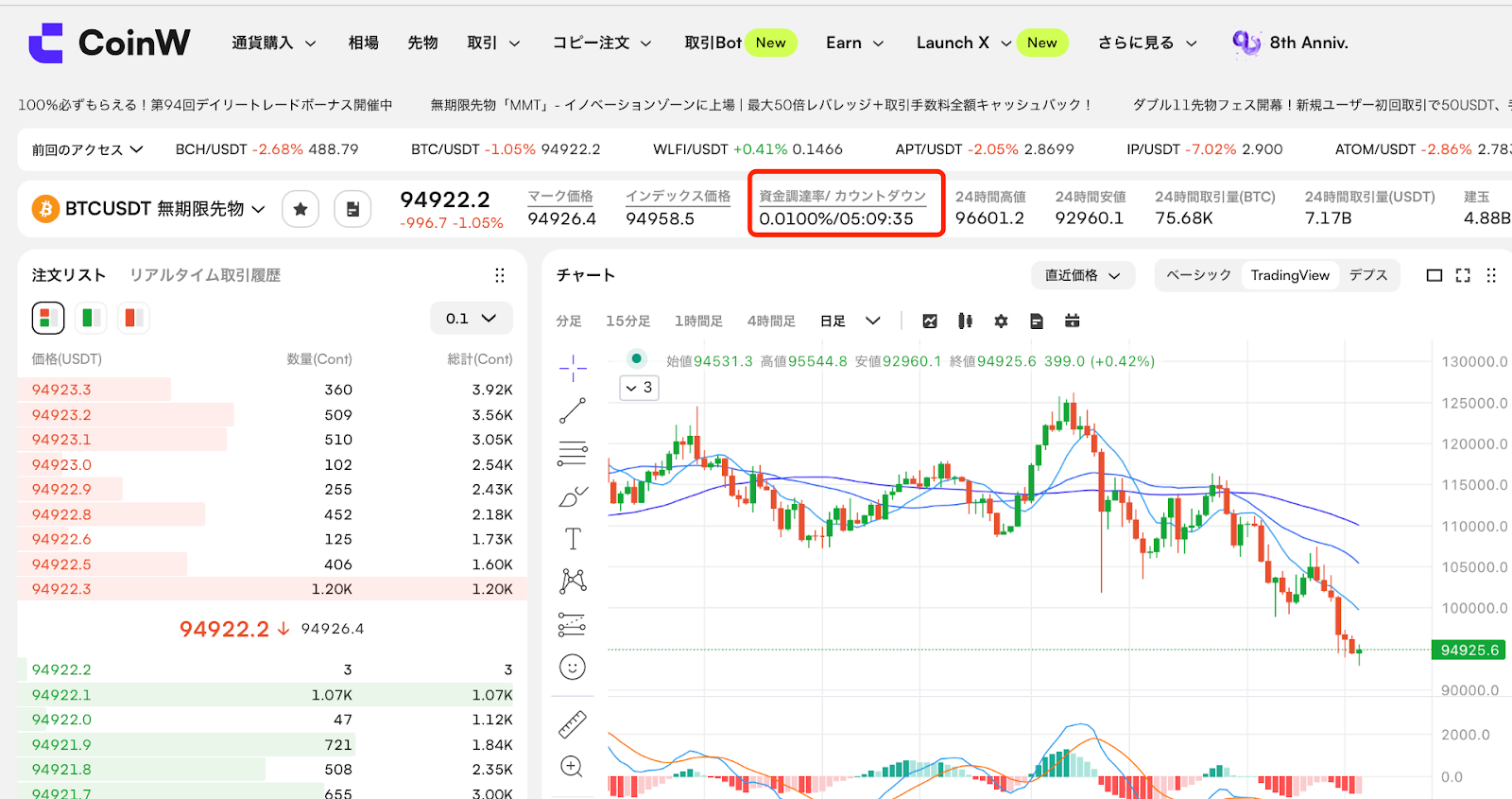1512x799 pixels.
Task: Open chart settings gear
Action: (1001, 321)
